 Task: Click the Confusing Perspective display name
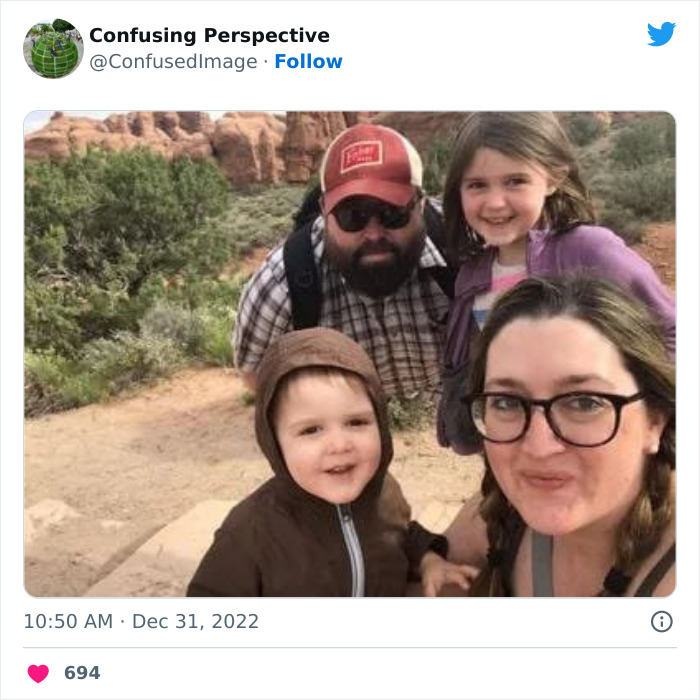[x=209, y=36]
